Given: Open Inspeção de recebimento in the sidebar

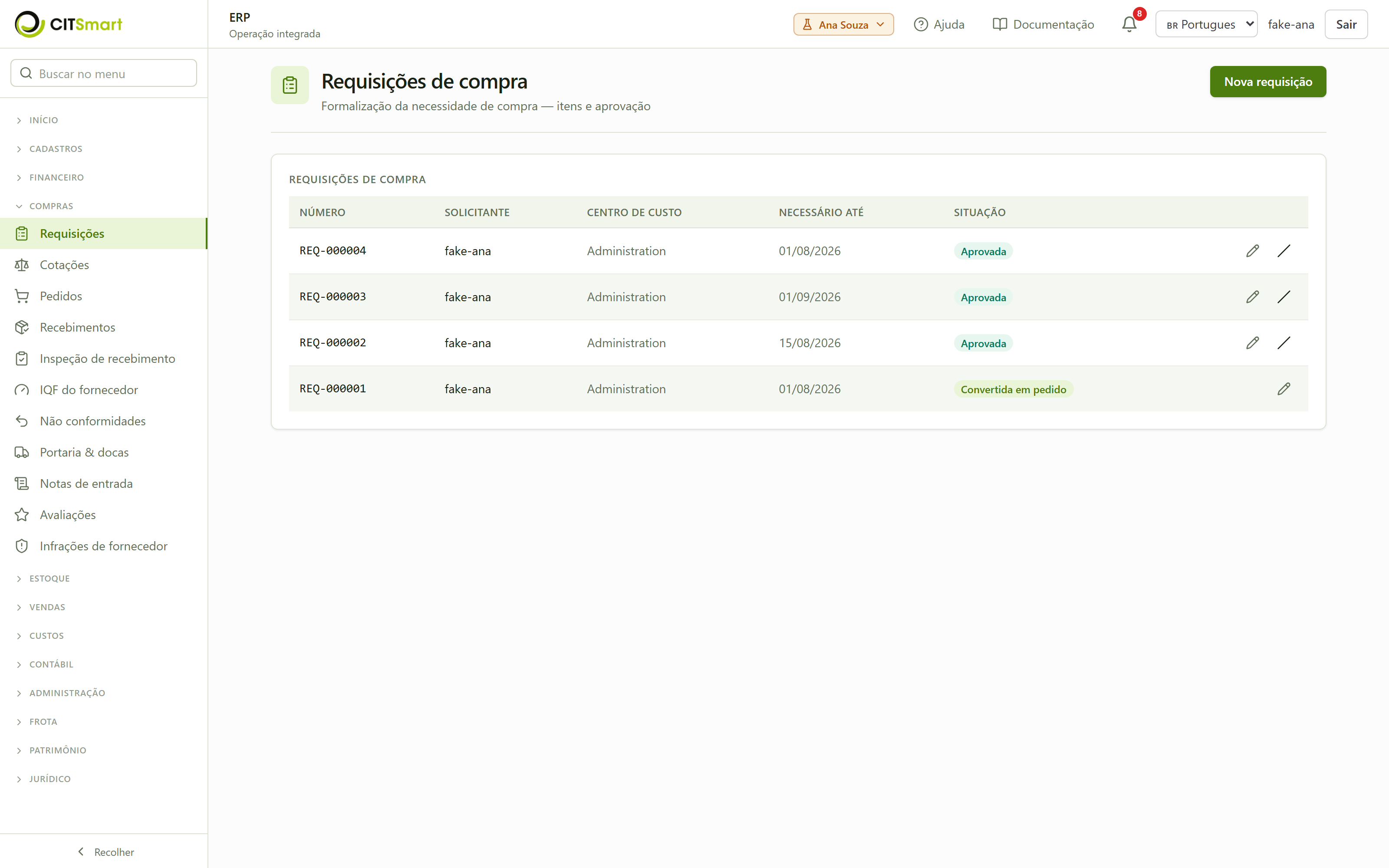Looking at the screenshot, I should coord(103,359).
